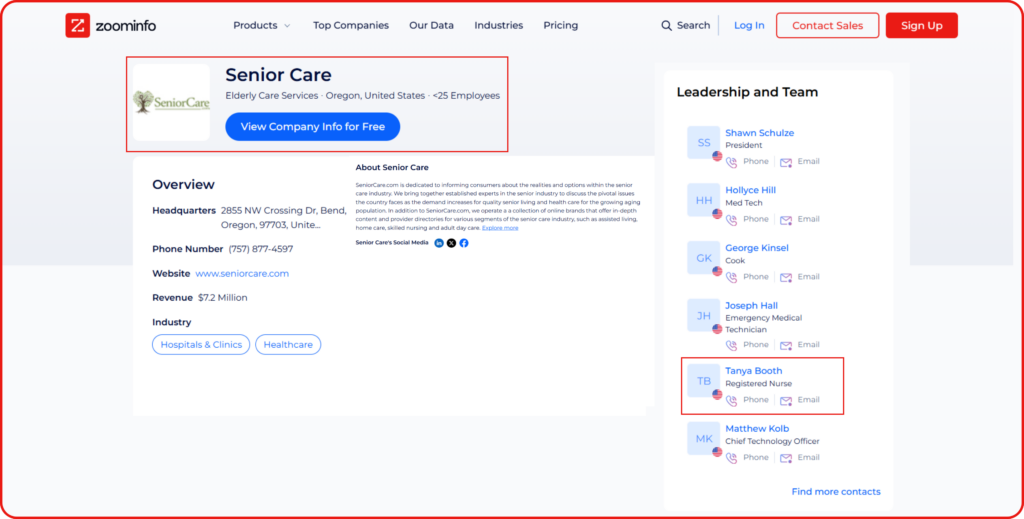Click the Contact Sales button
This screenshot has height=519, width=1024.
click(x=827, y=25)
